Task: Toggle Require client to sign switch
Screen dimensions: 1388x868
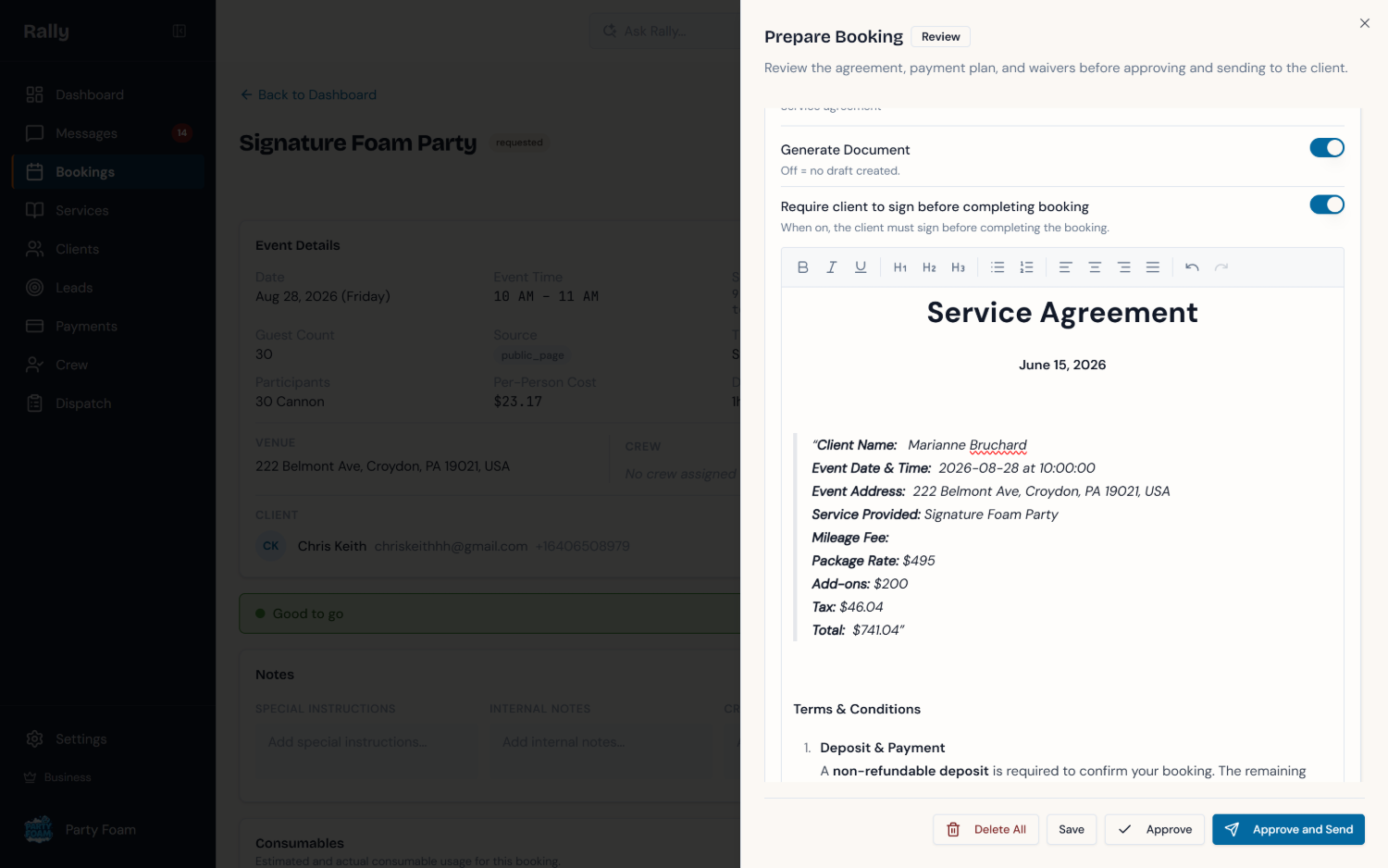Action: (x=1327, y=205)
